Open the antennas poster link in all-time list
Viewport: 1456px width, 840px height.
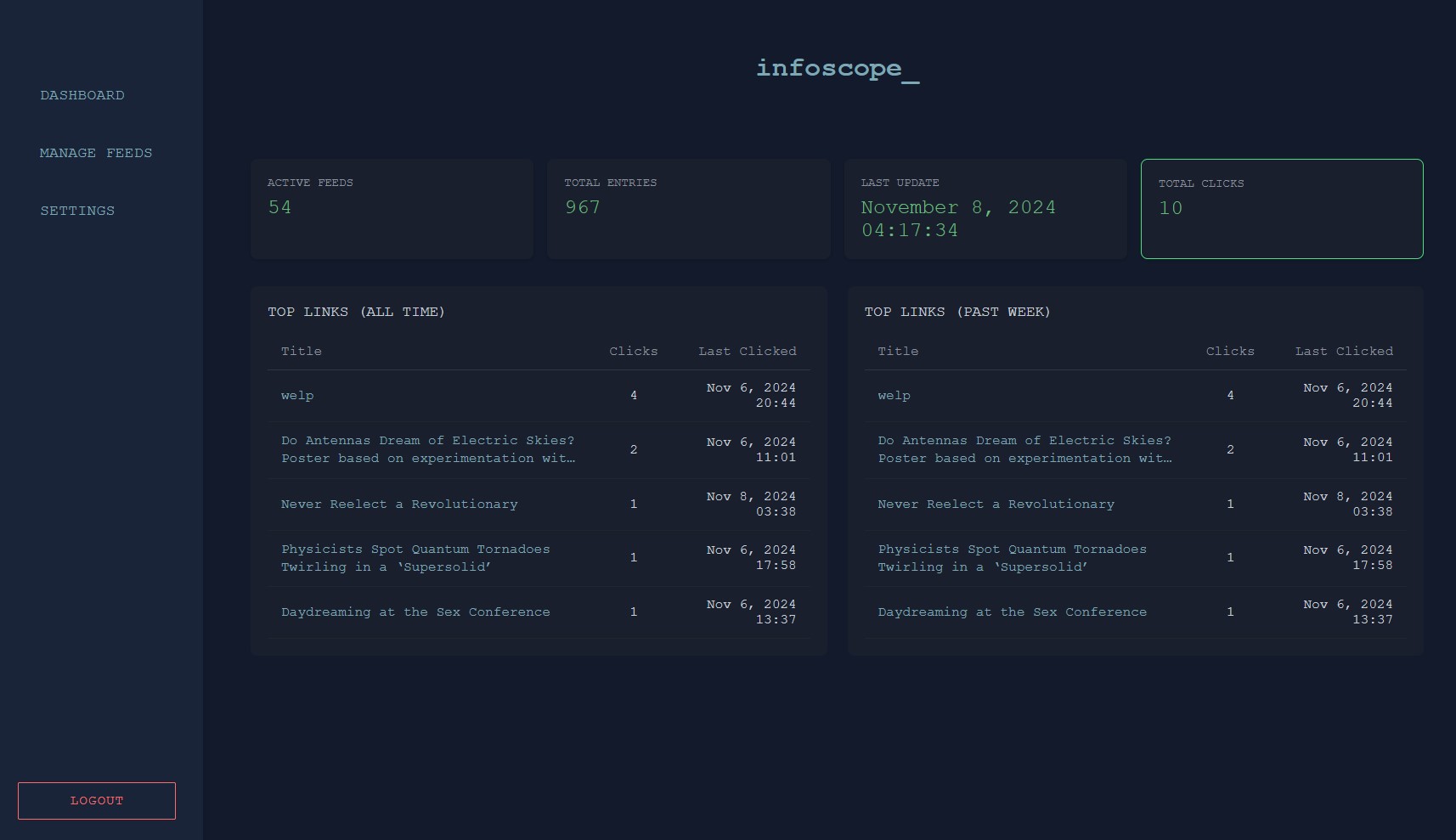point(428,449)
